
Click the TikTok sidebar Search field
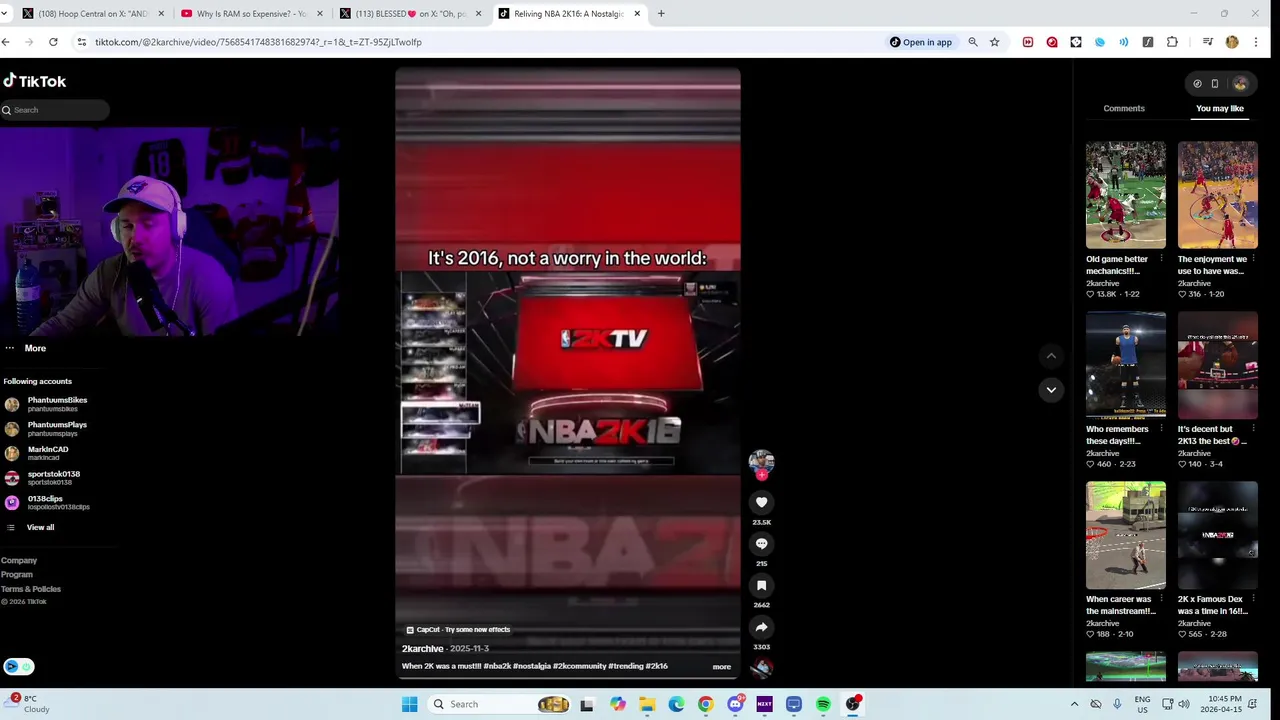coord(55,110)
